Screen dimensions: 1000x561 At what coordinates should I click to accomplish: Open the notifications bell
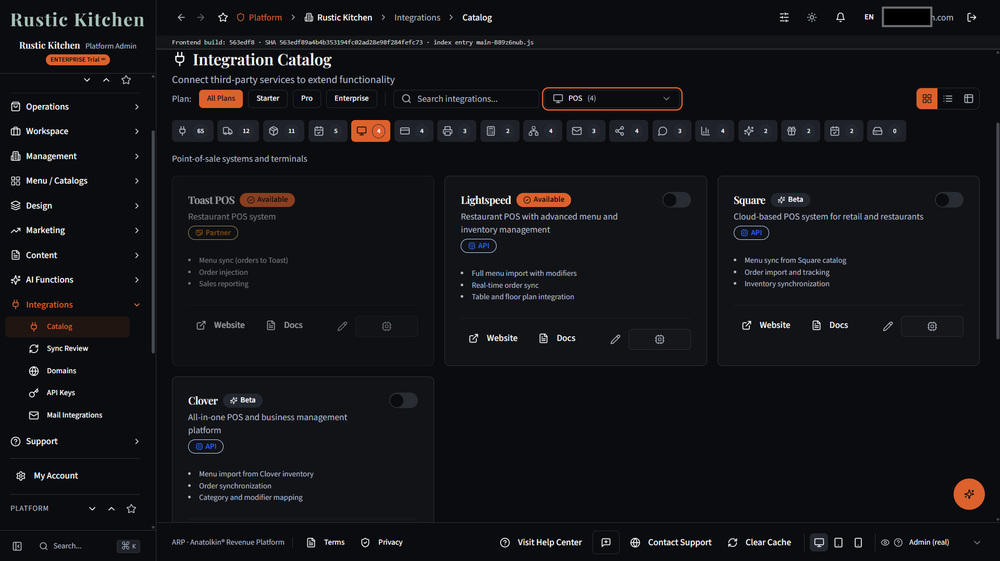coord(840,17)
